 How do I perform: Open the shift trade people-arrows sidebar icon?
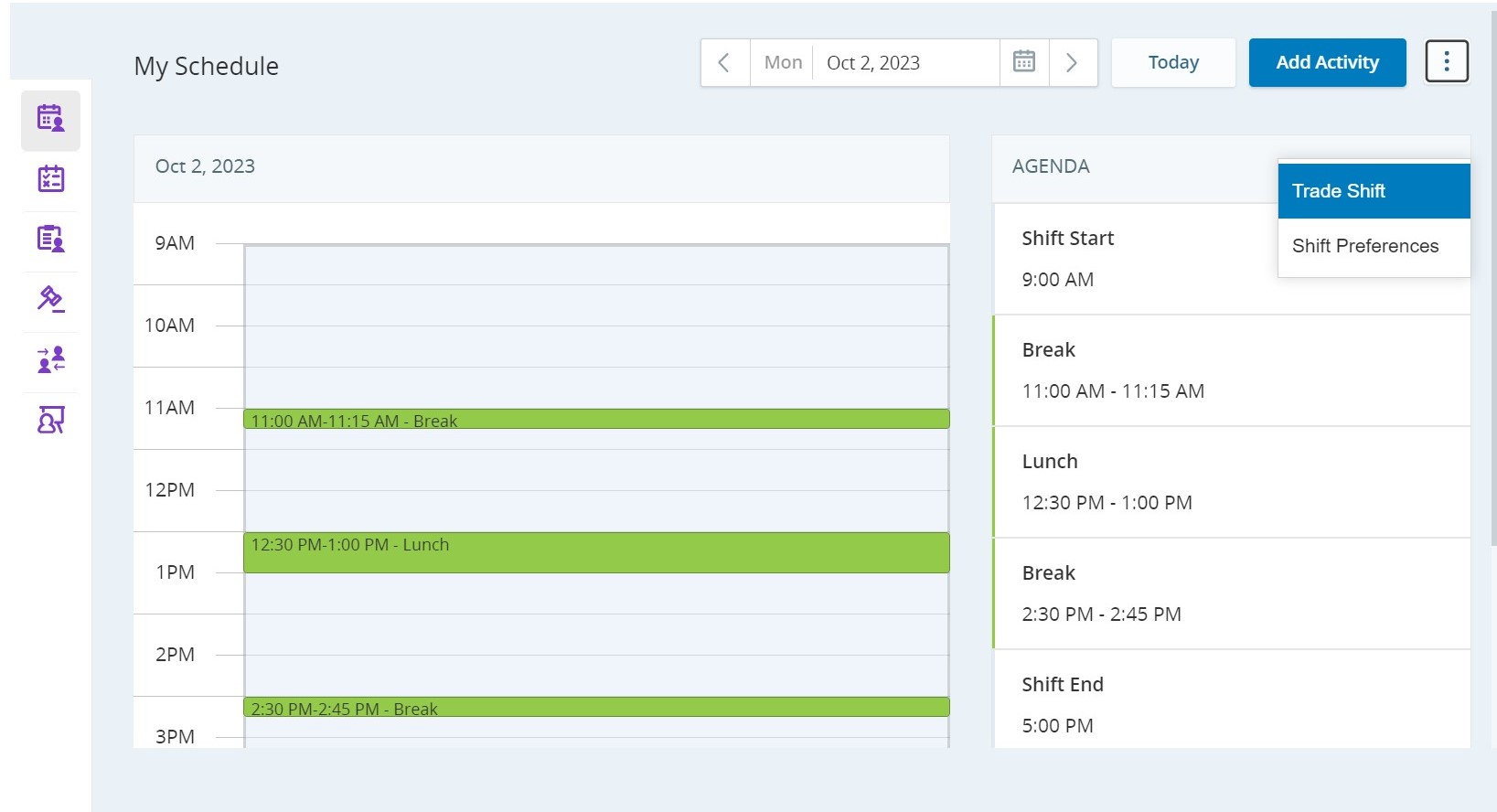pyautogui.click(x=50, y=360)
